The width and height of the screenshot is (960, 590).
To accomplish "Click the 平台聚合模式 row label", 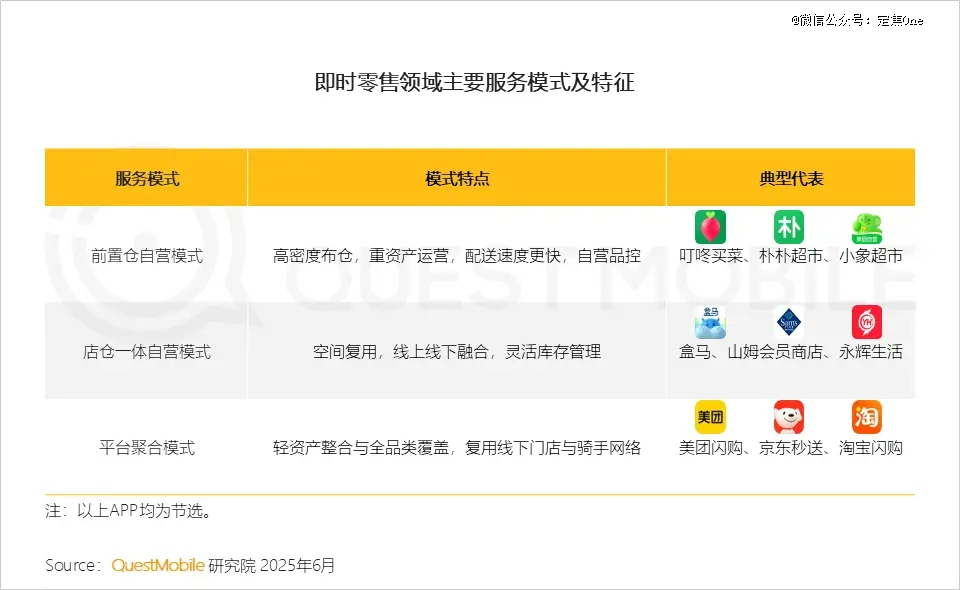I will point(145,447).
